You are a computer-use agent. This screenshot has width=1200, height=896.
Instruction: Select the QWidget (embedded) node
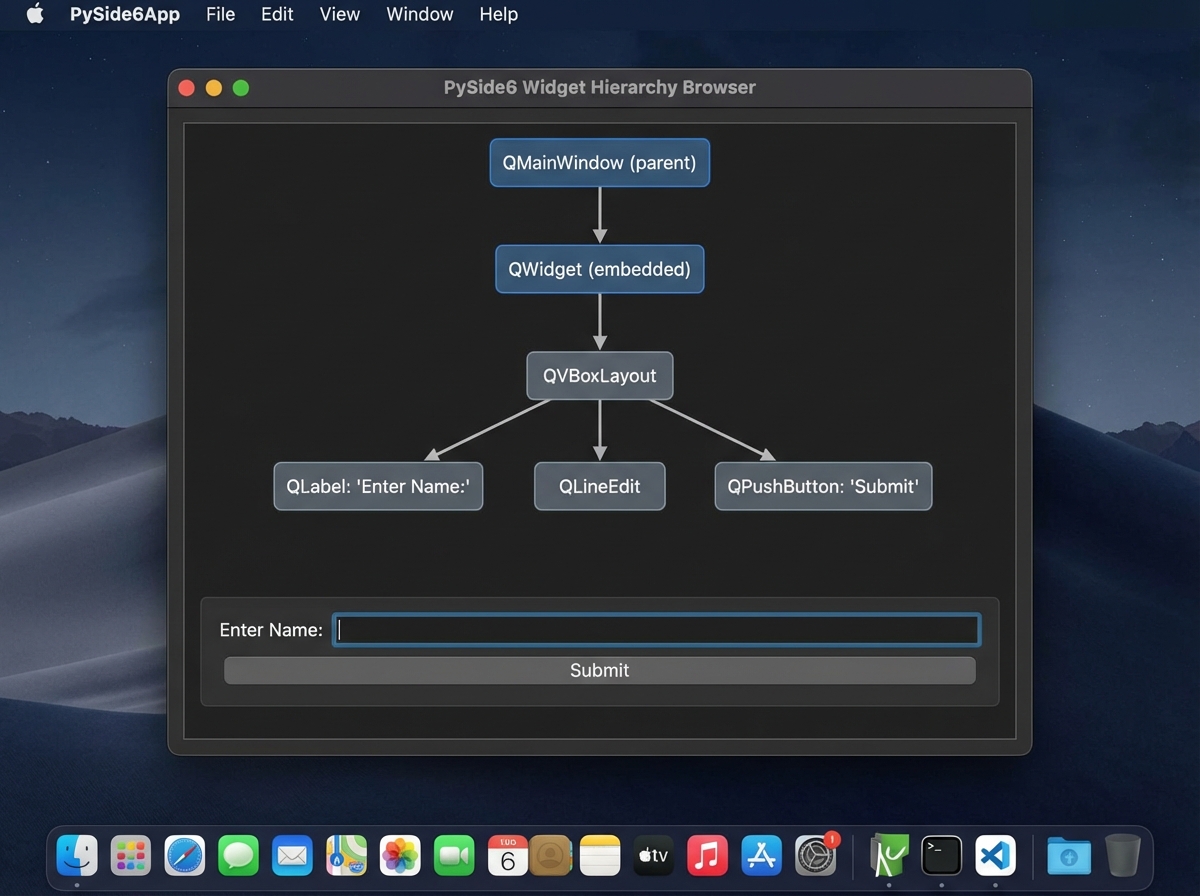[599, 269]
